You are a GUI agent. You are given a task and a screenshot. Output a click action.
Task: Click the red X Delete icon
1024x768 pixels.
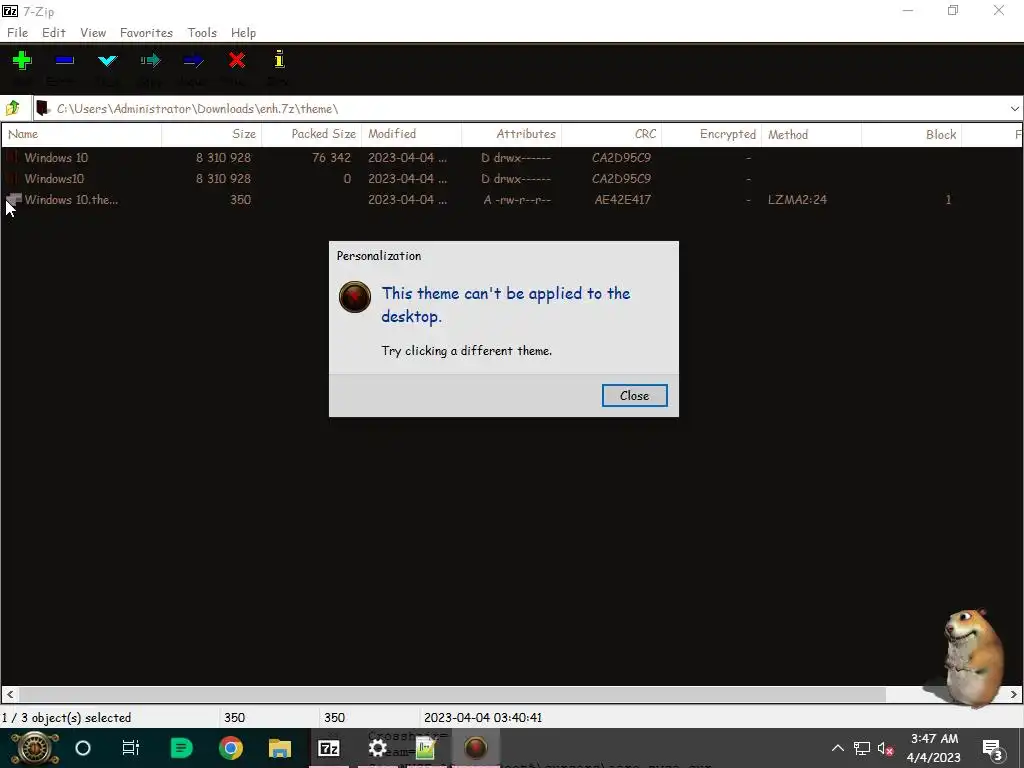[x=236, y=61]
